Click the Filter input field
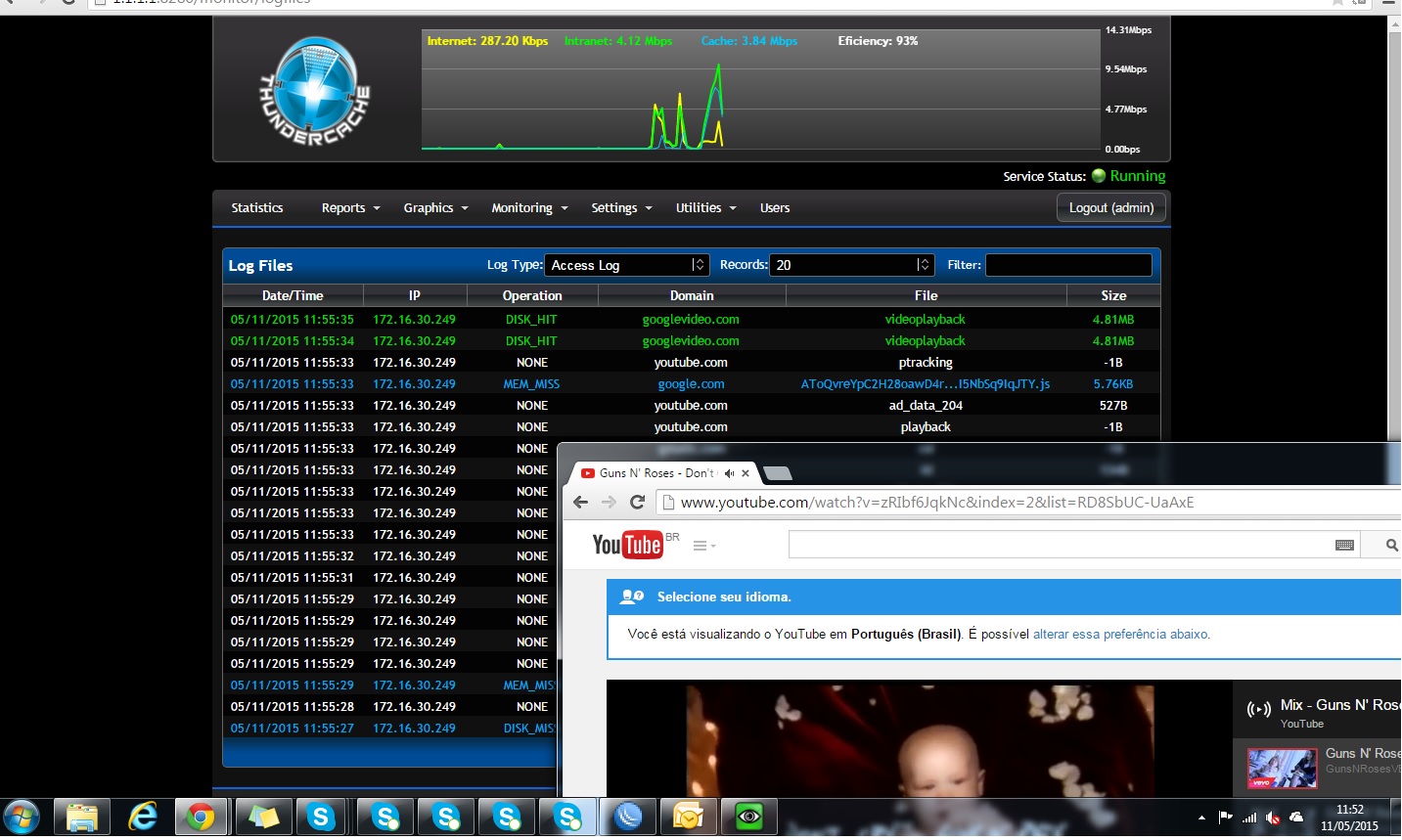Screen dimensions: 1402x840 tap(1068, 265)
